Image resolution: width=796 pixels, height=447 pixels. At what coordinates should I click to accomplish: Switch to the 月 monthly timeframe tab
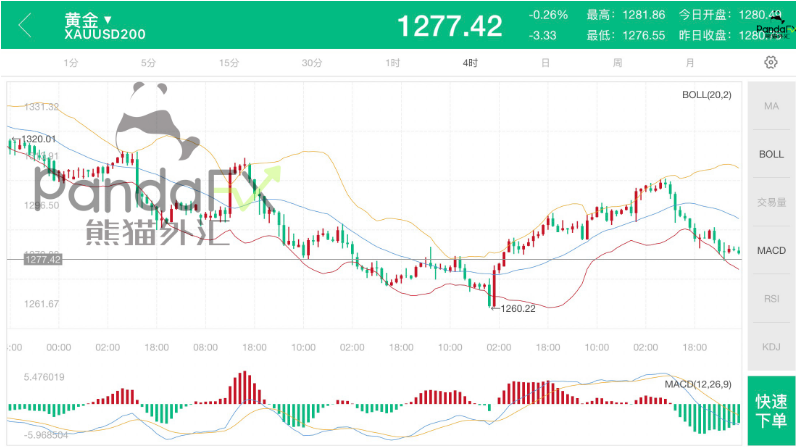(690, 63)
